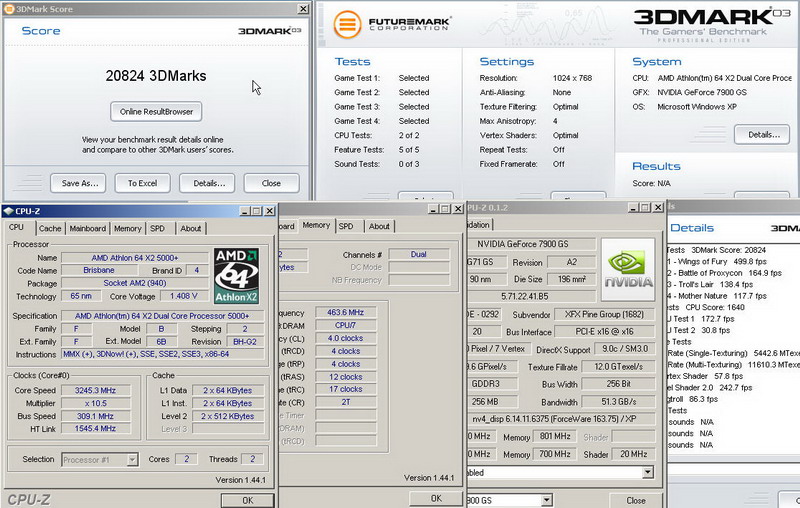Click the Command Rate 2T field

[345, 402]
